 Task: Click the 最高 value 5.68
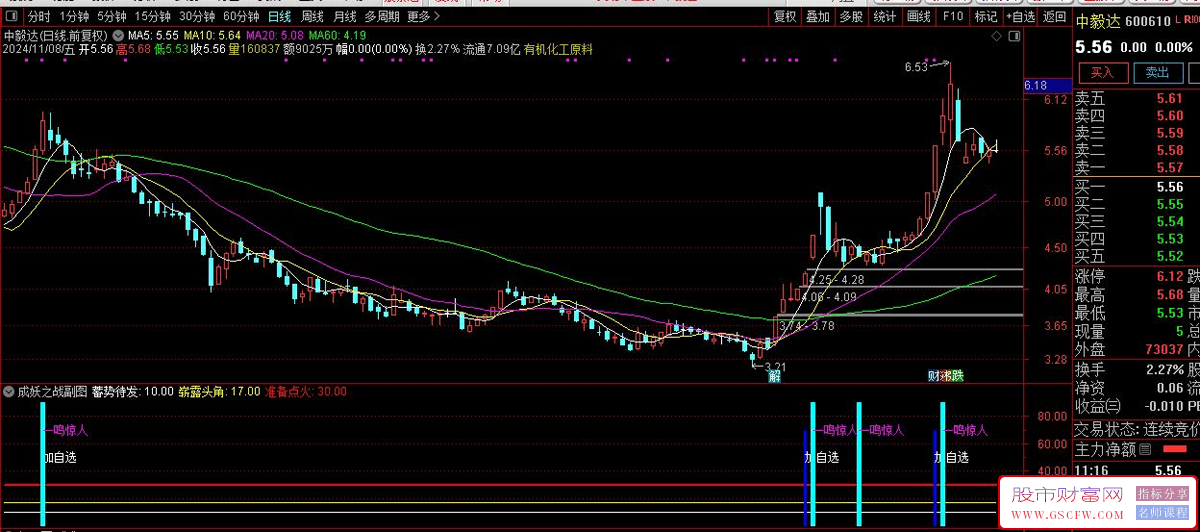click(1169, 295)
